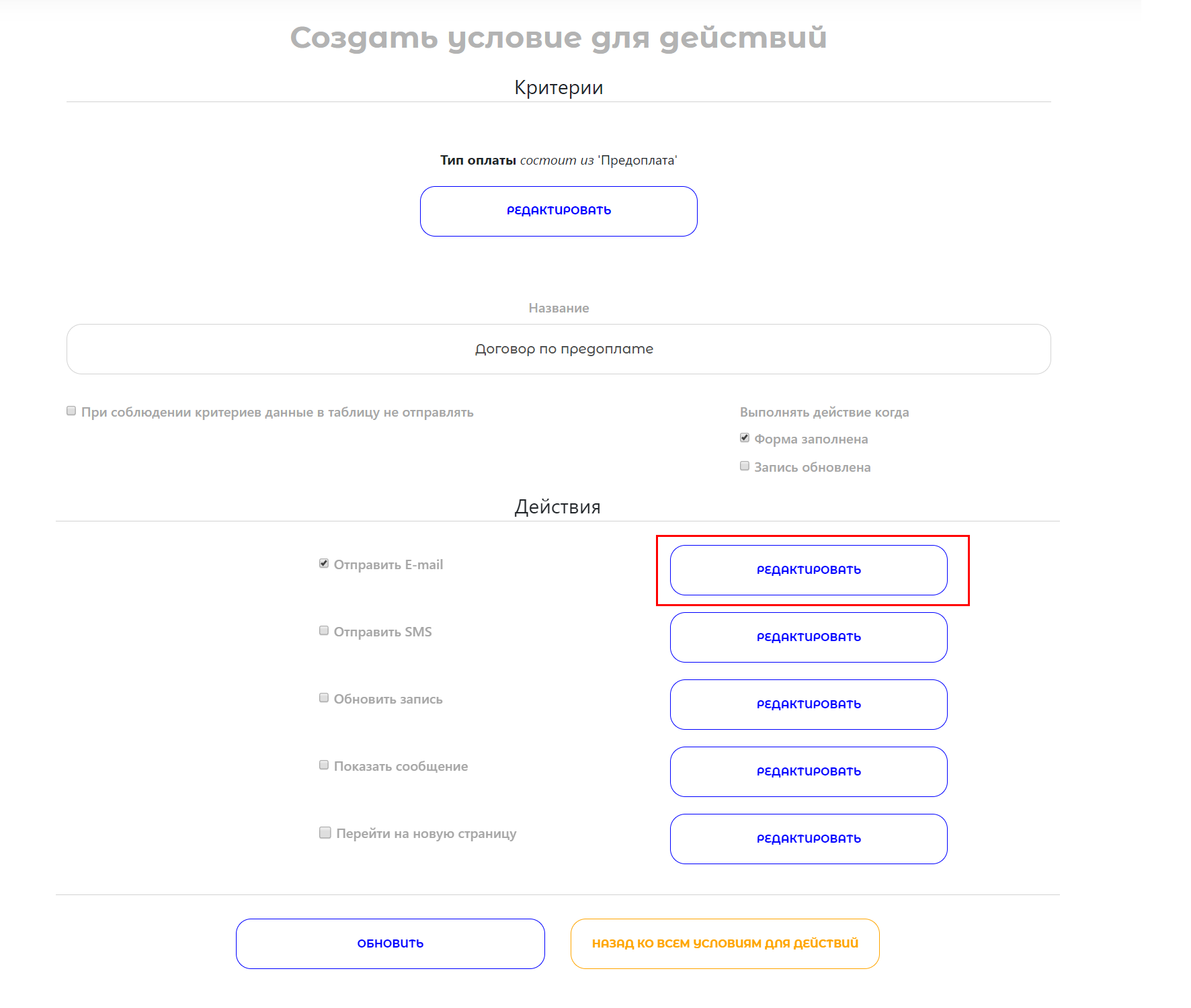Viewport: 1191px width, 1008px height.
Task: Click Редактировать next to Перейти на новую страницу
Action: click(x=809, y=839)
